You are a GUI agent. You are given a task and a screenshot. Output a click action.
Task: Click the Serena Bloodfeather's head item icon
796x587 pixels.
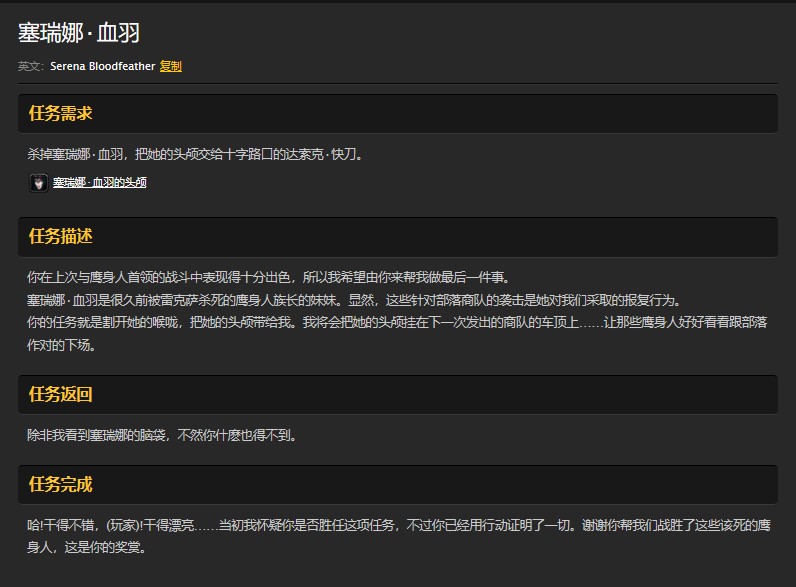click(38, 183)
